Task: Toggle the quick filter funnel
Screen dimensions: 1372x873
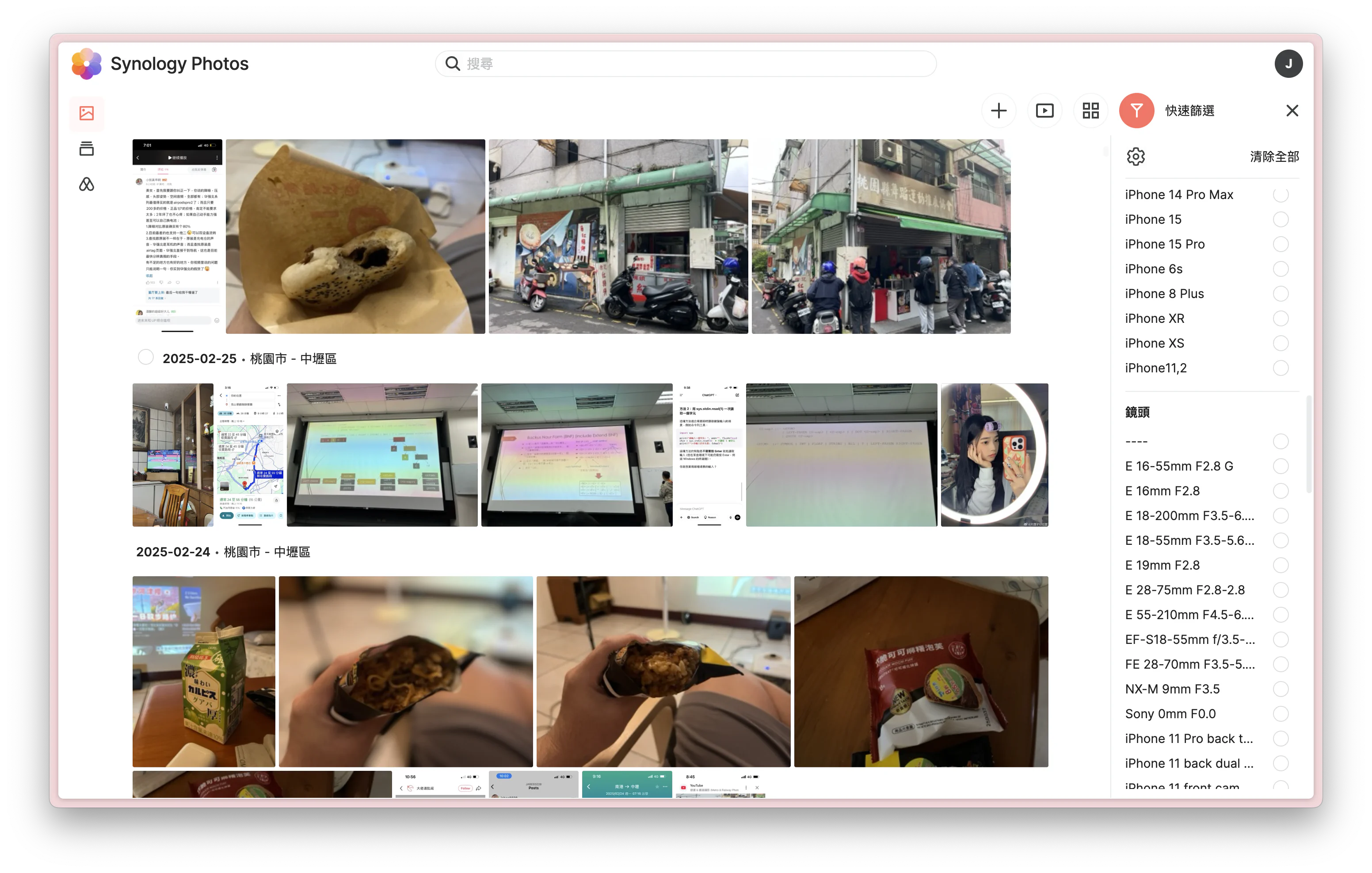Action: click(x=1136, y=111)
